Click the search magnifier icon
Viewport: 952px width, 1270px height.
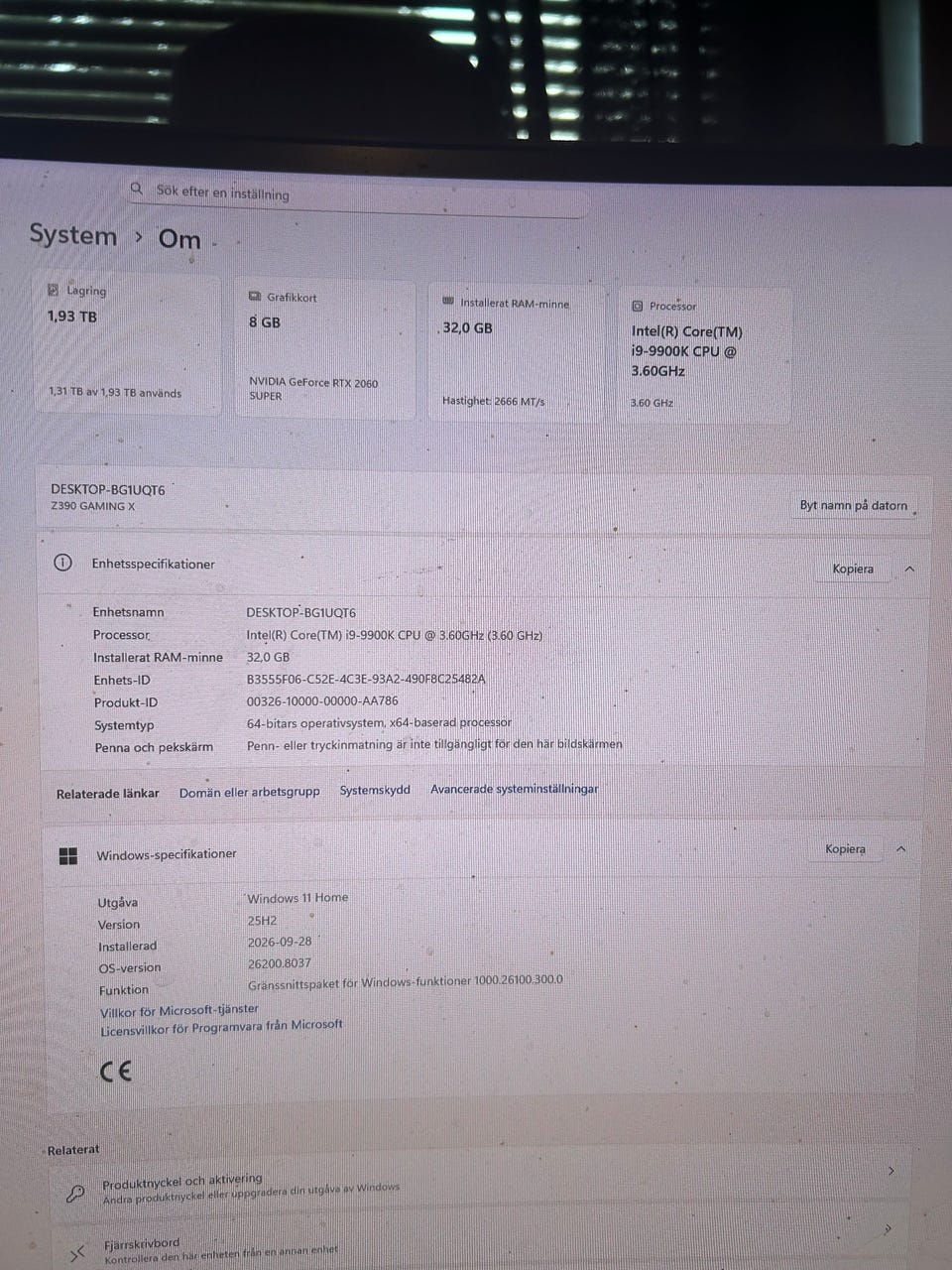pyautogui.click(x=137, y=188)
